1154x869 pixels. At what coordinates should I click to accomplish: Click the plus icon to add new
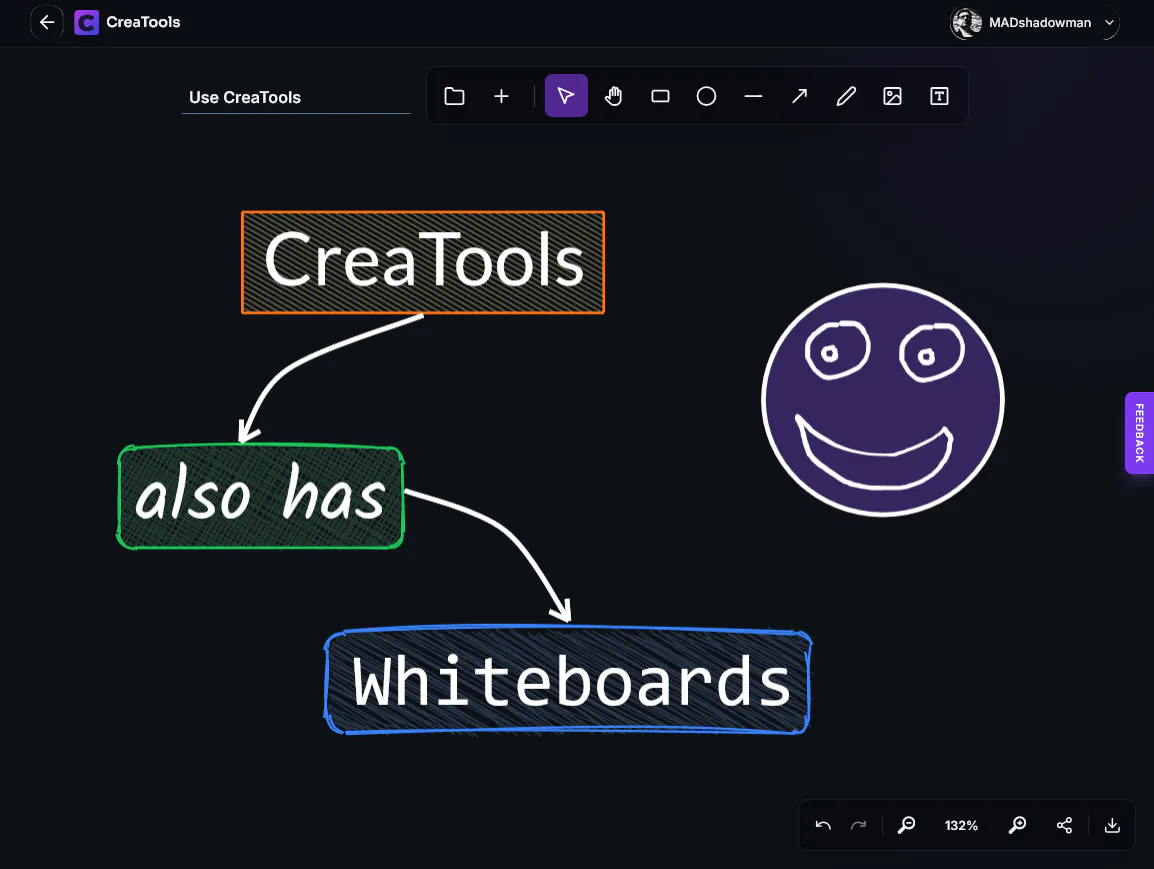click(501, 96)
